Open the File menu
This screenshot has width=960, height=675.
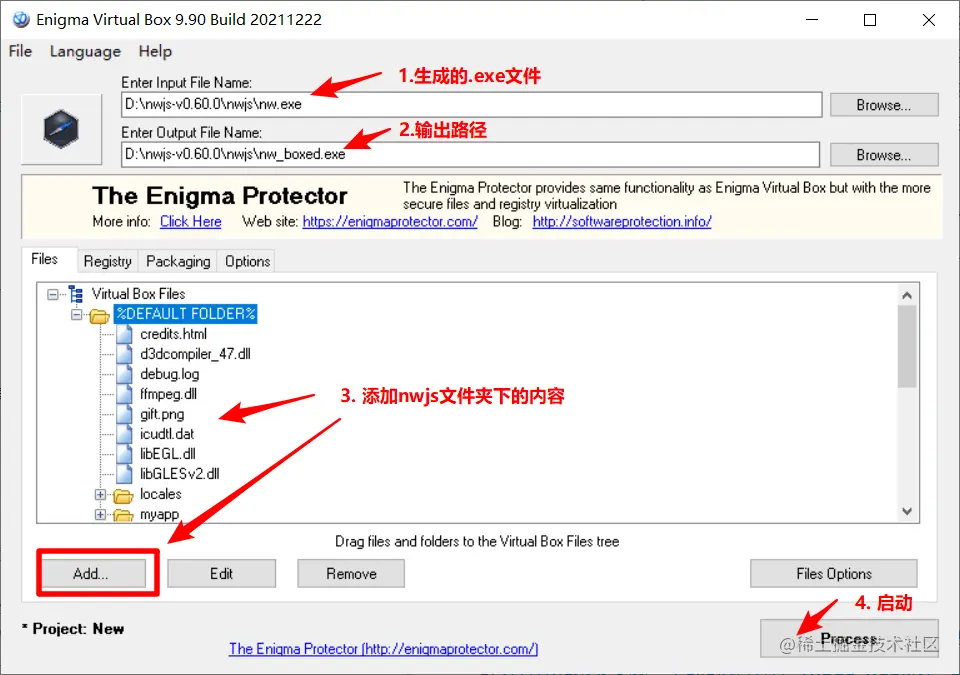click(20, 51)
